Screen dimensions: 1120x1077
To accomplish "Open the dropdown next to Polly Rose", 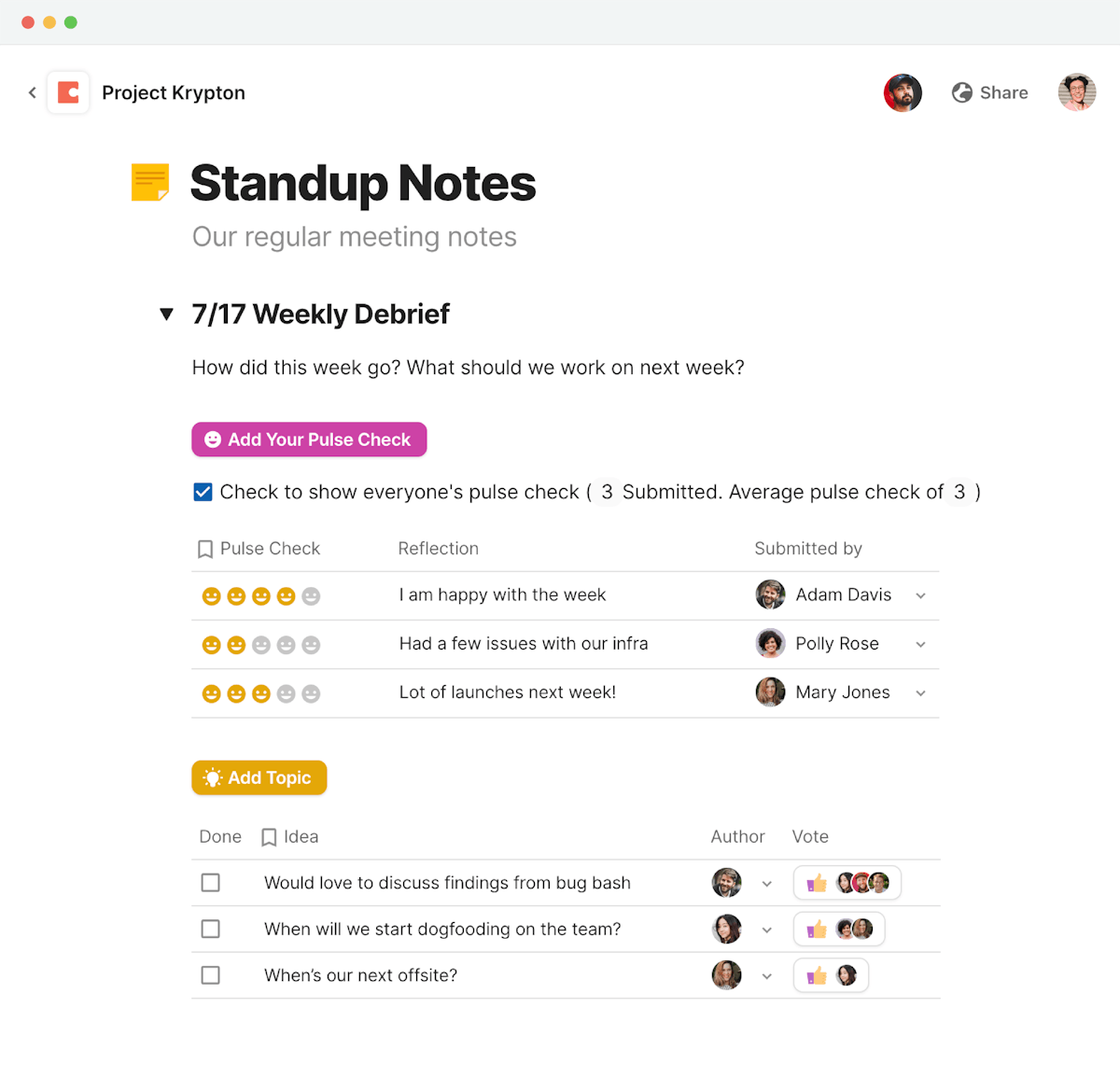I will pos(920,644).
